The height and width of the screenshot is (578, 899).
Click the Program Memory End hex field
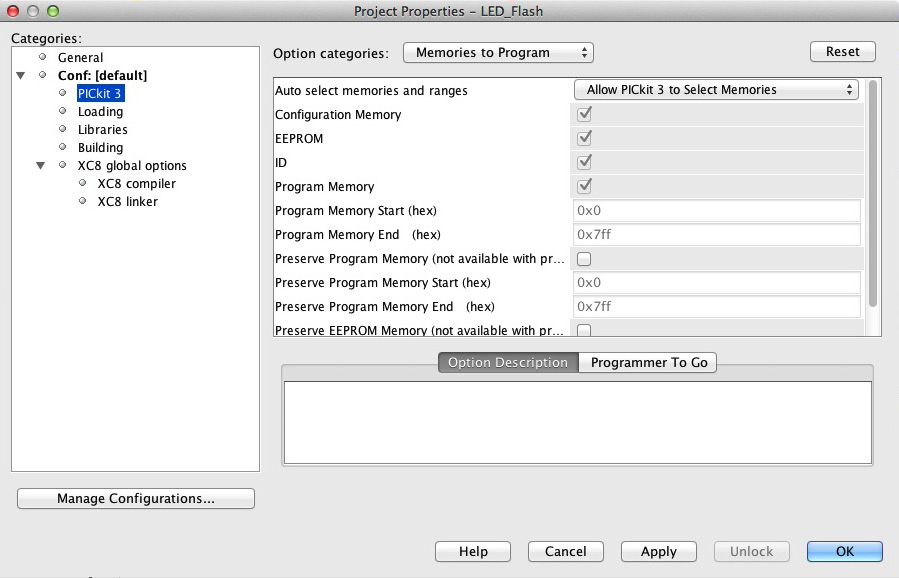716,235
